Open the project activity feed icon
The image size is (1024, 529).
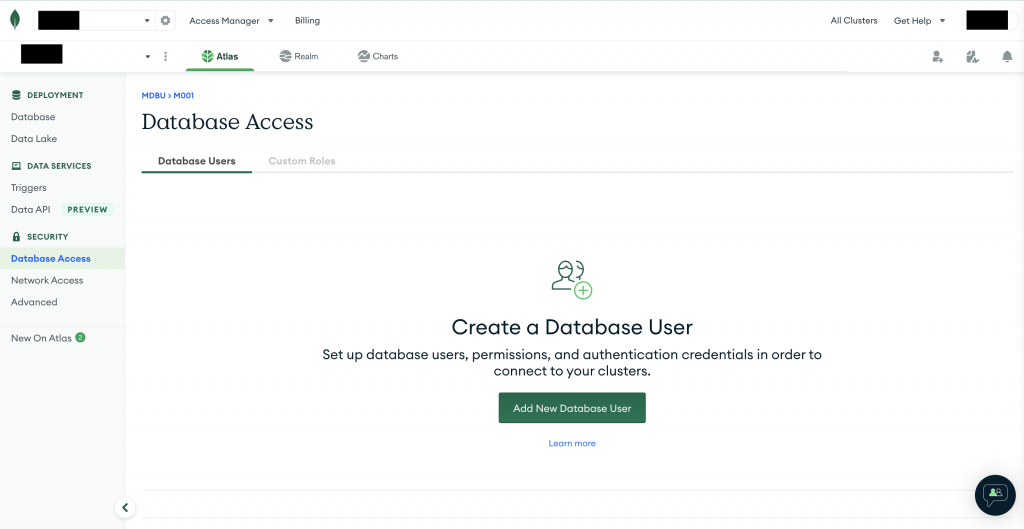[972, 57]
